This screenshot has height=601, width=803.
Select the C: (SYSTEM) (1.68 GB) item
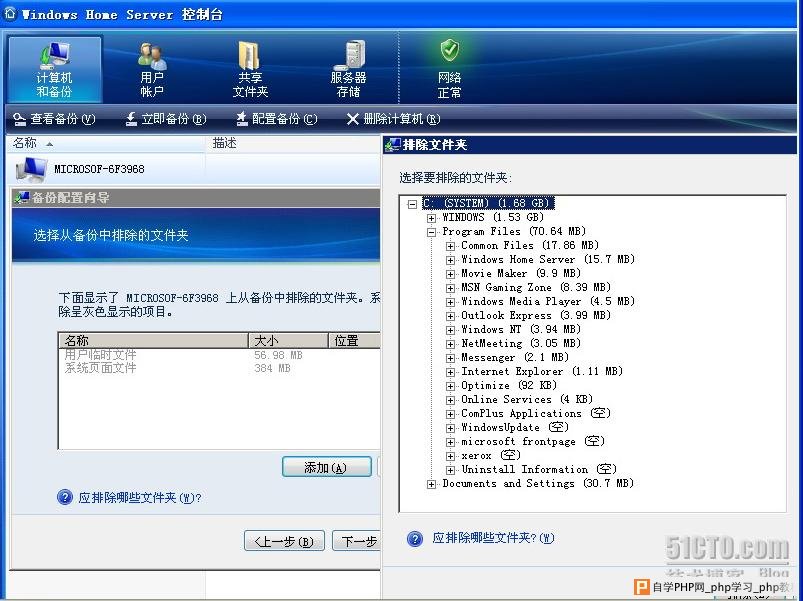(488, 203)
